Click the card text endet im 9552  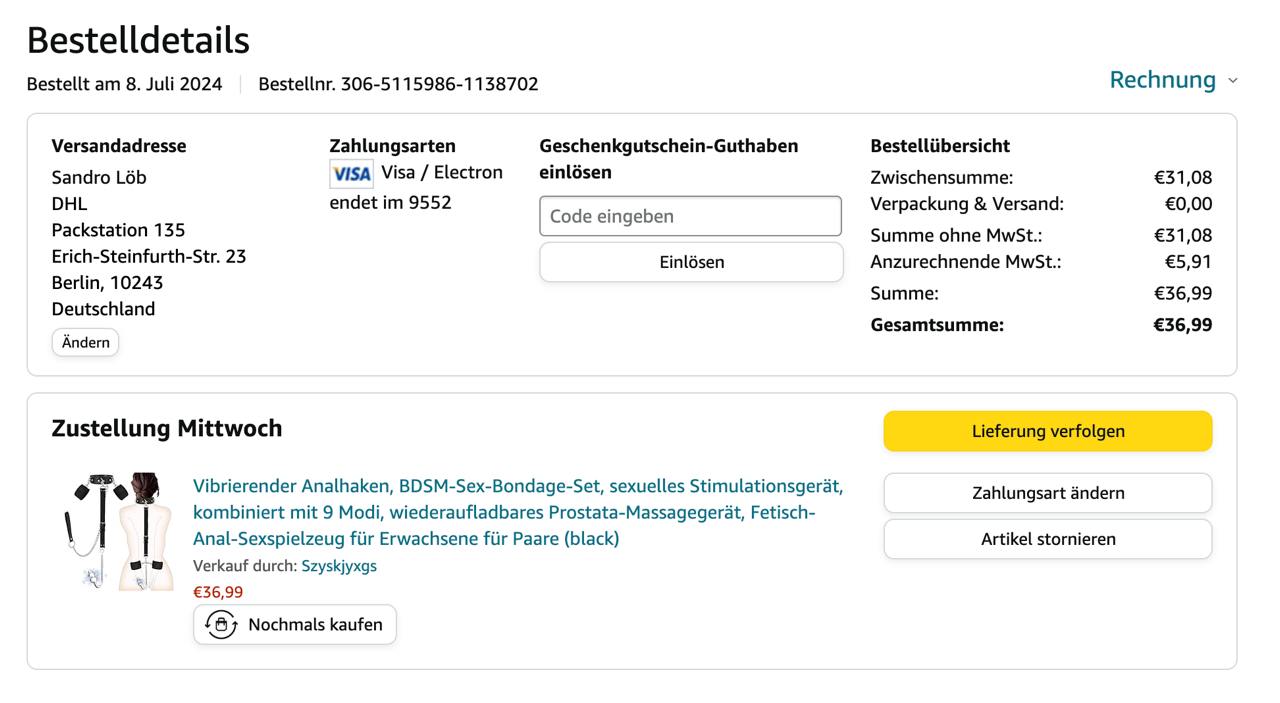[390, 203]
